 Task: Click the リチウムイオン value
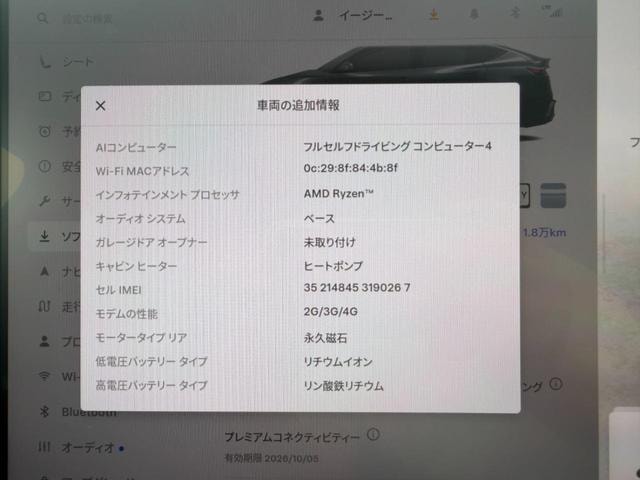tap(338, 362)
